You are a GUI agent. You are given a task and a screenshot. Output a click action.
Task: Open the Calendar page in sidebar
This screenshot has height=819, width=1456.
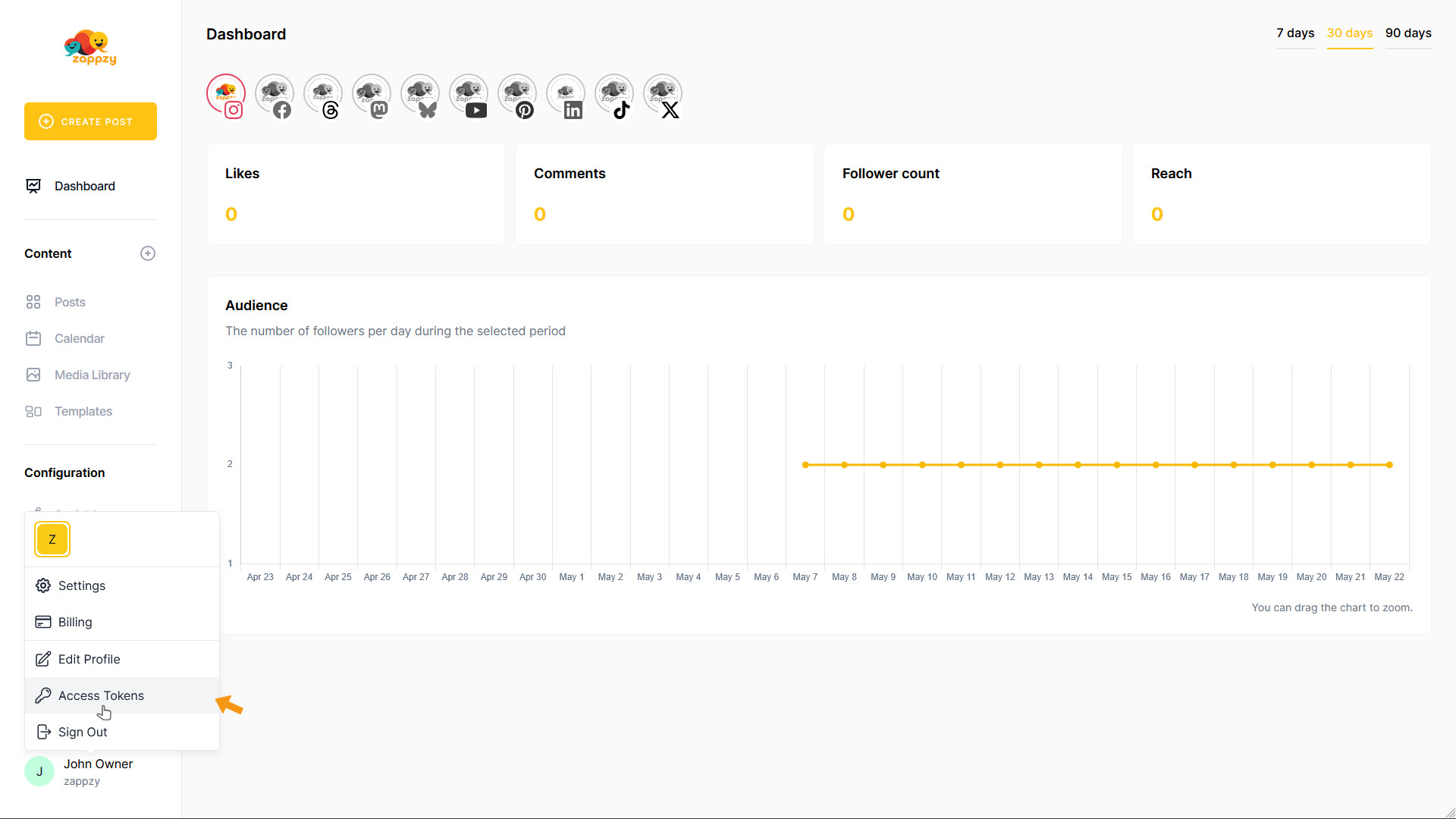79,338
